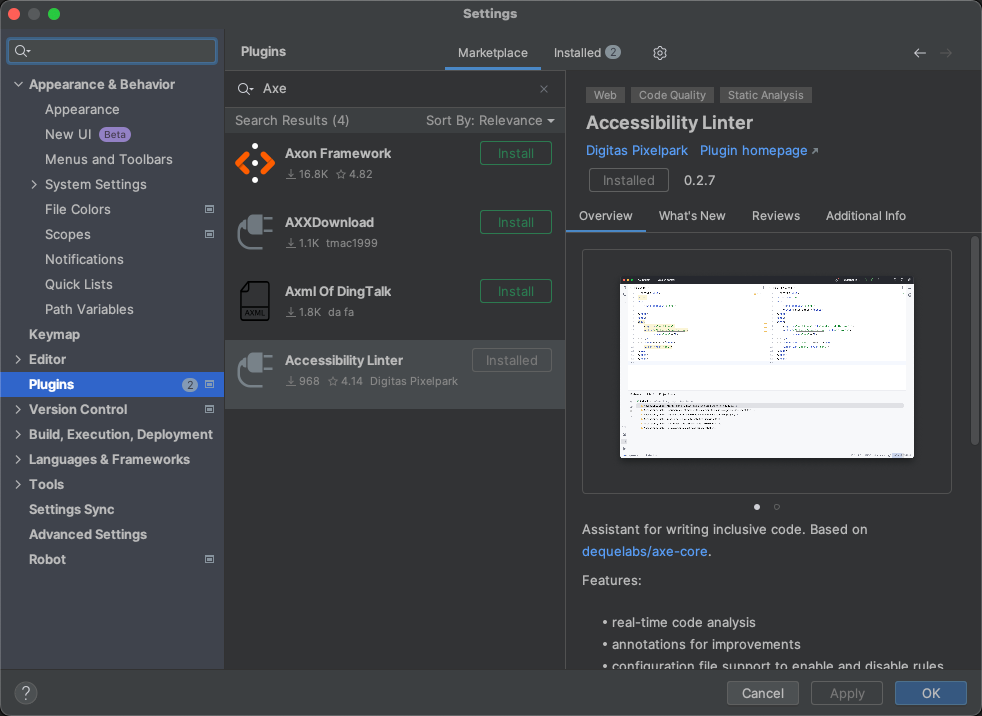The height and width of the screenshot is (716, 982).
Task: Collapse the Appearance & Behavior section
Action: click(x=17, y=84)
